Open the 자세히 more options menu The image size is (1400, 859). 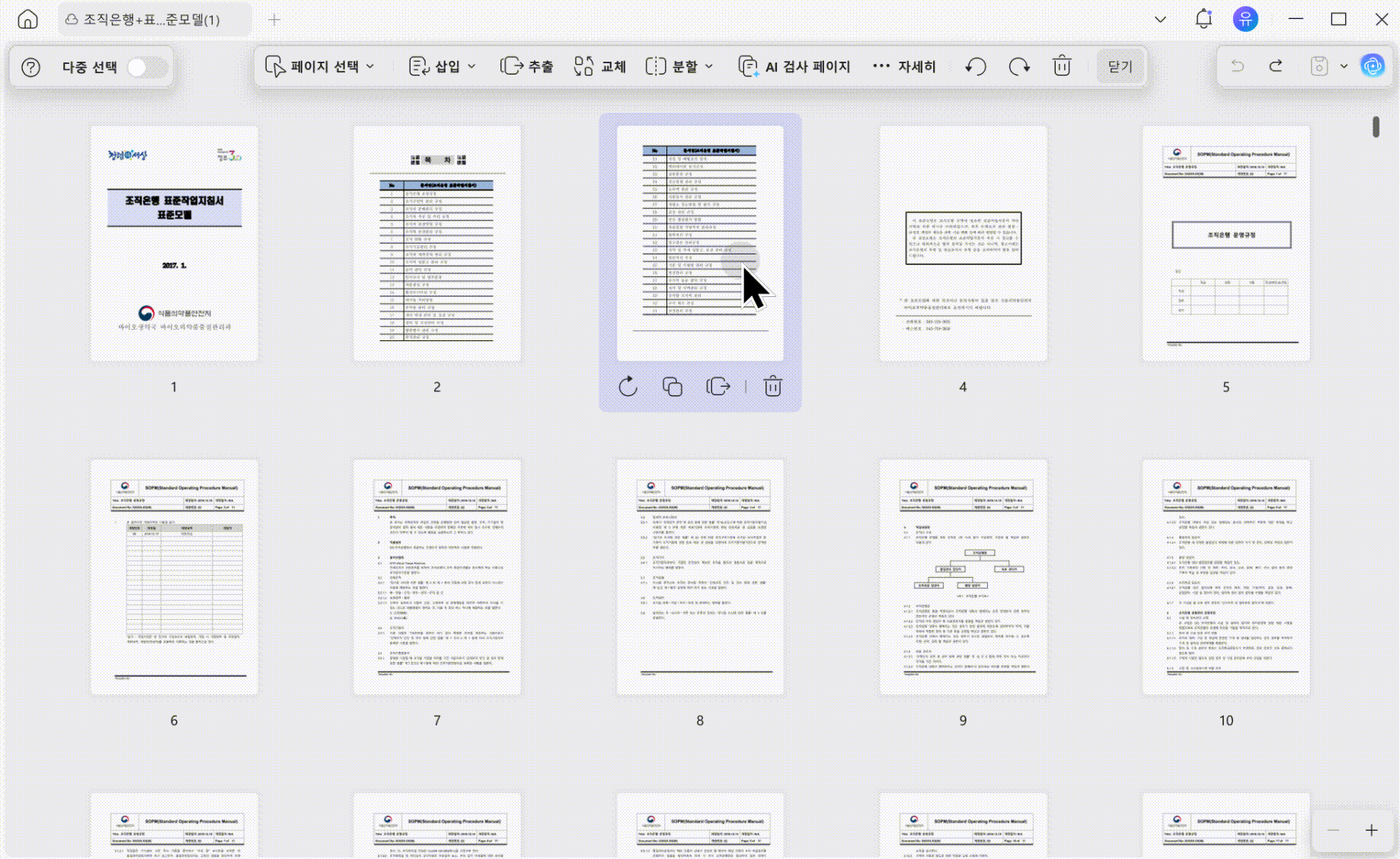[x=904, y=66]
